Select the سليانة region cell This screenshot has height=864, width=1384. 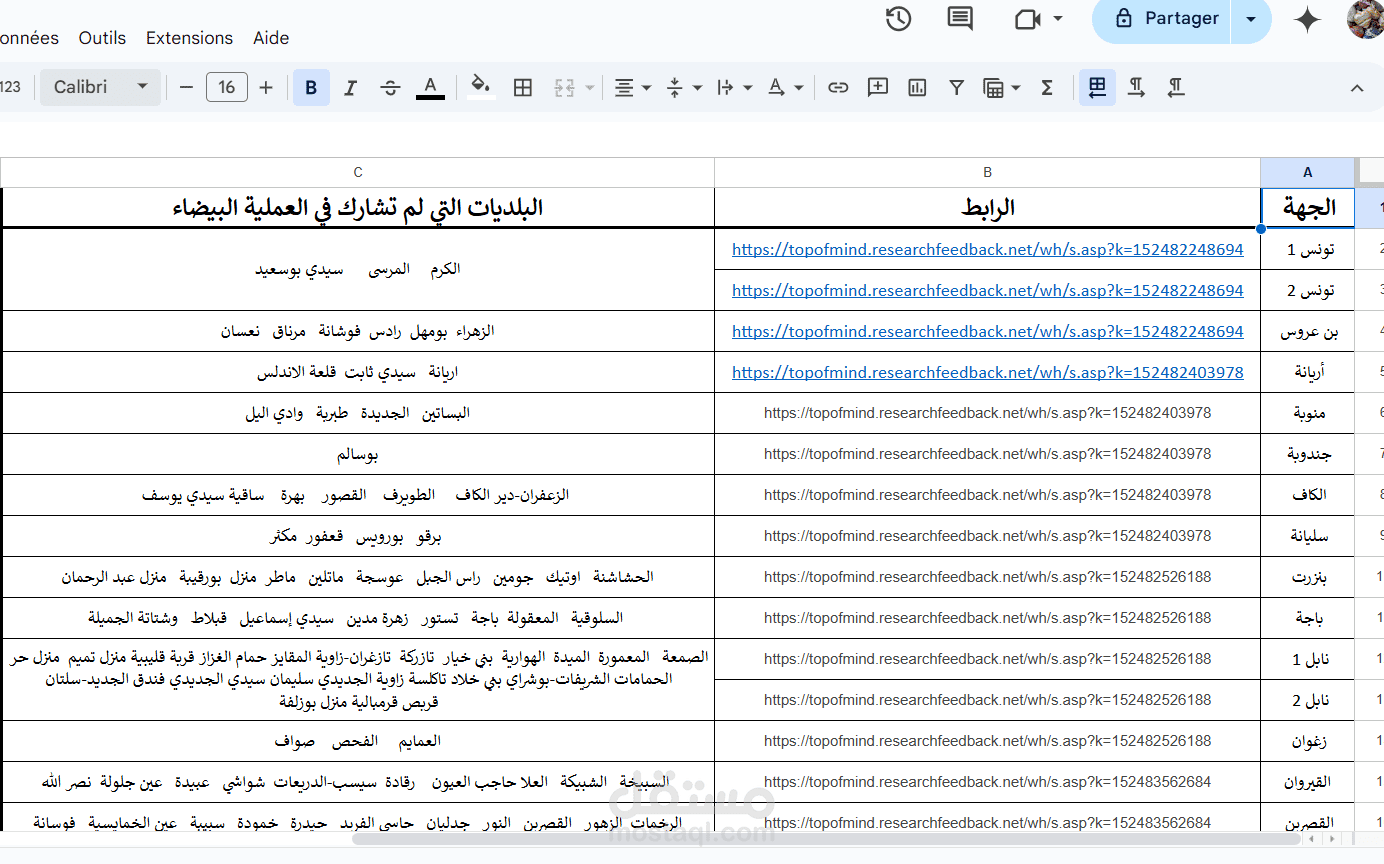[x=1308, y=536]
